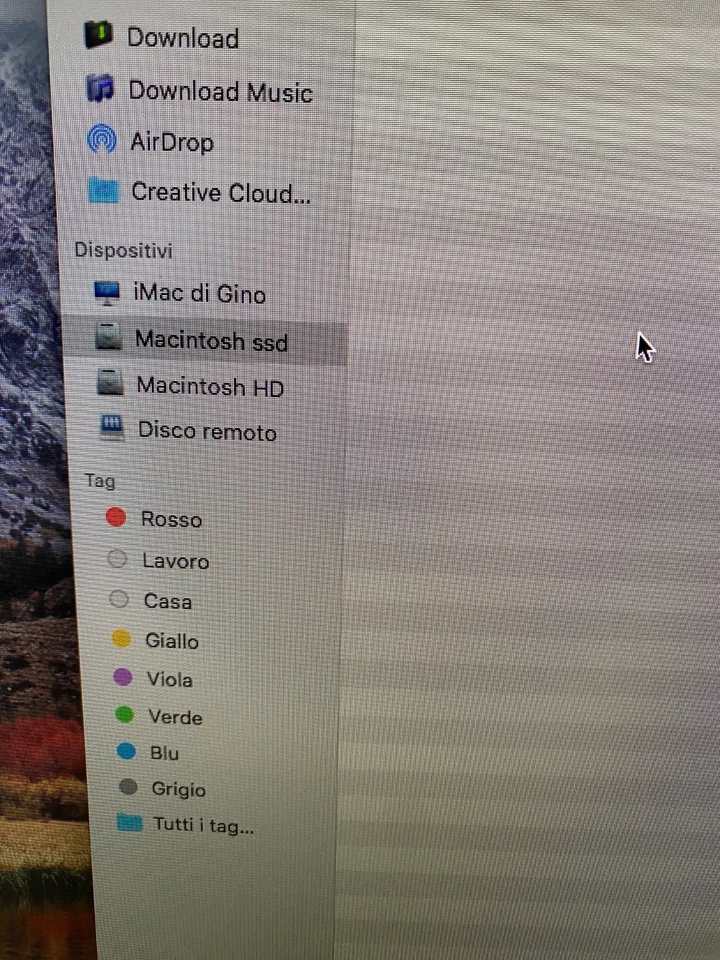Filter by the Rosso tag label
This screenshot has height=960, width=720.
[171, 519]
